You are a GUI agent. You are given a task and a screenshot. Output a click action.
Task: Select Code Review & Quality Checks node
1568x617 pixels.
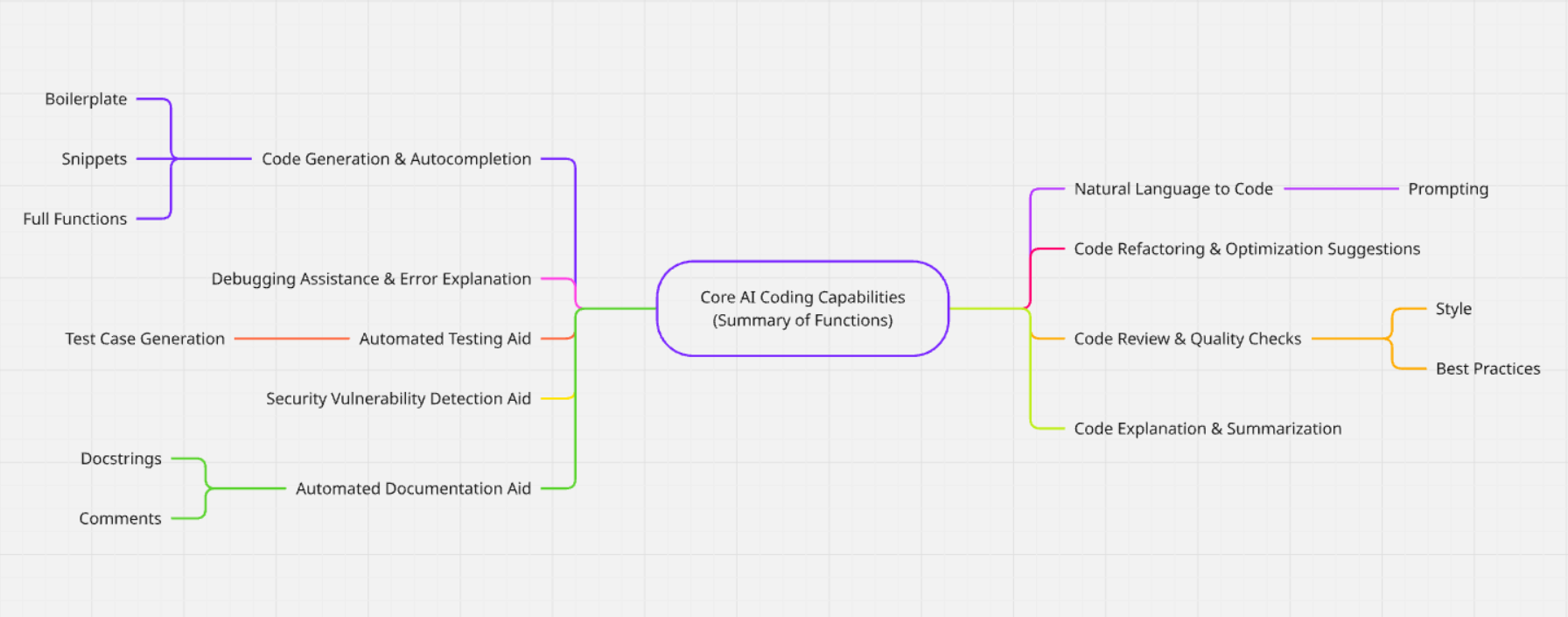click(1187, 339)
